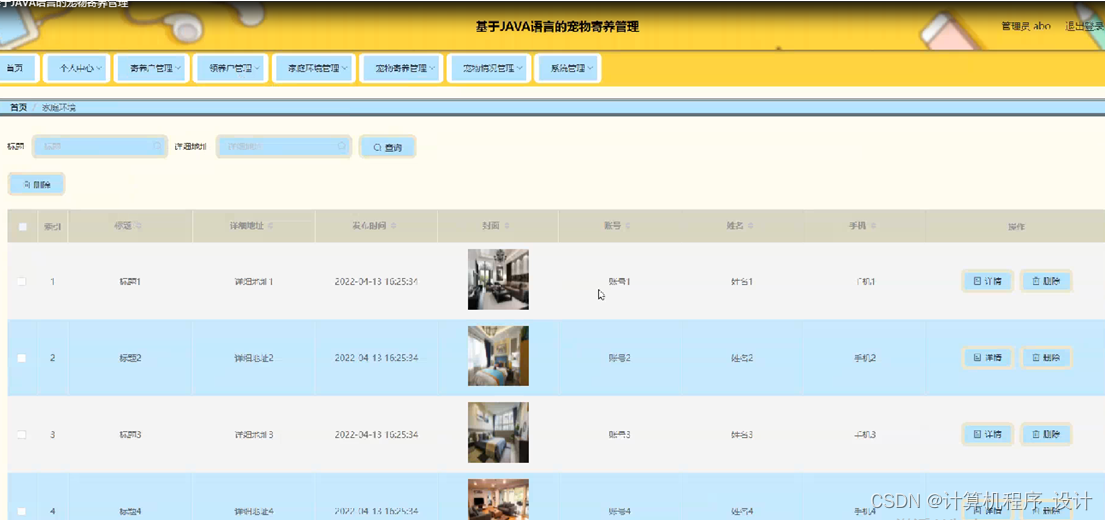1108x520 pixels.
Task: Open the row 3 cover image thumbnail
Action: pyautogui.click(x=498, y=432)
